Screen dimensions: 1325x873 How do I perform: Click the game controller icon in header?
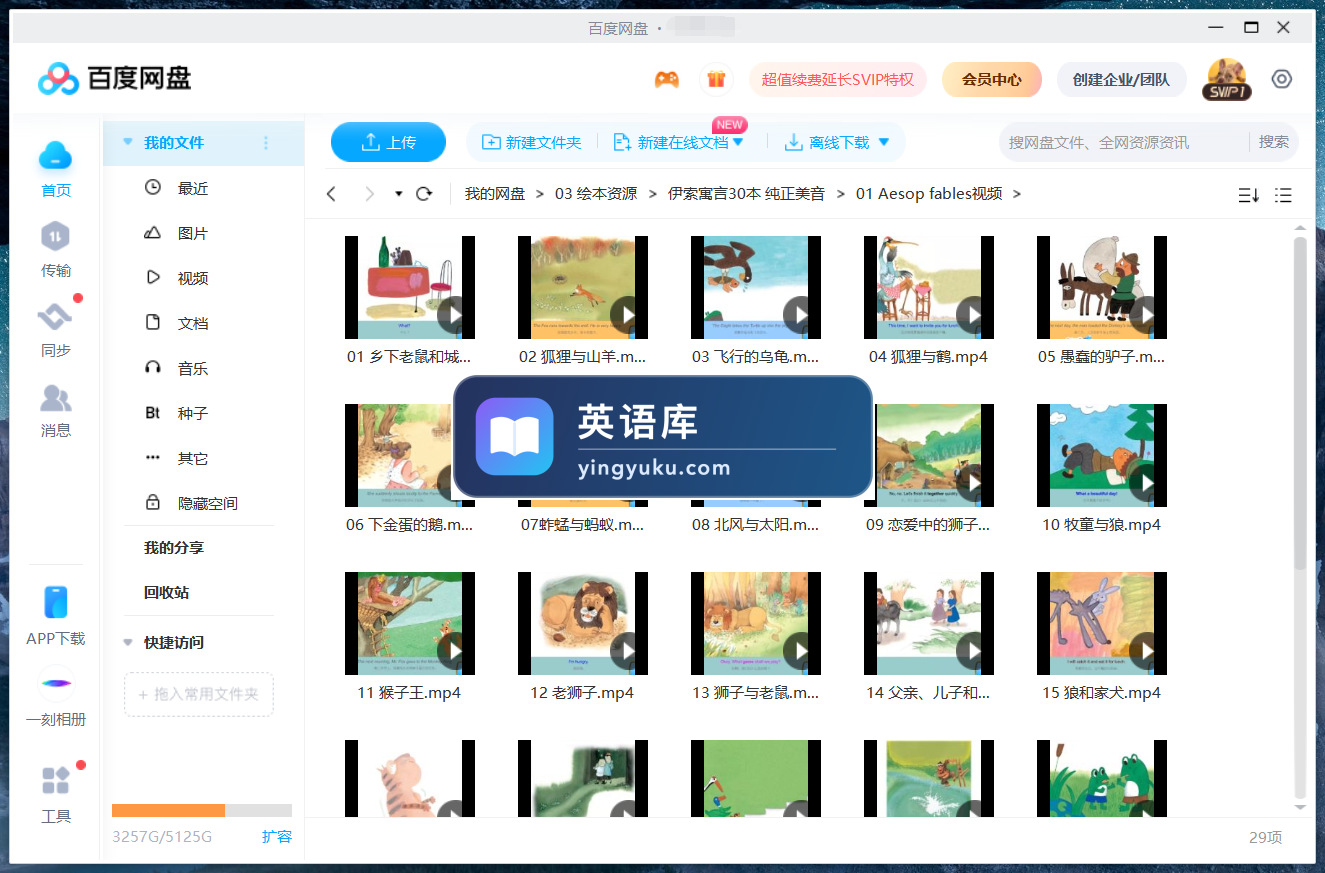[667, 79]
